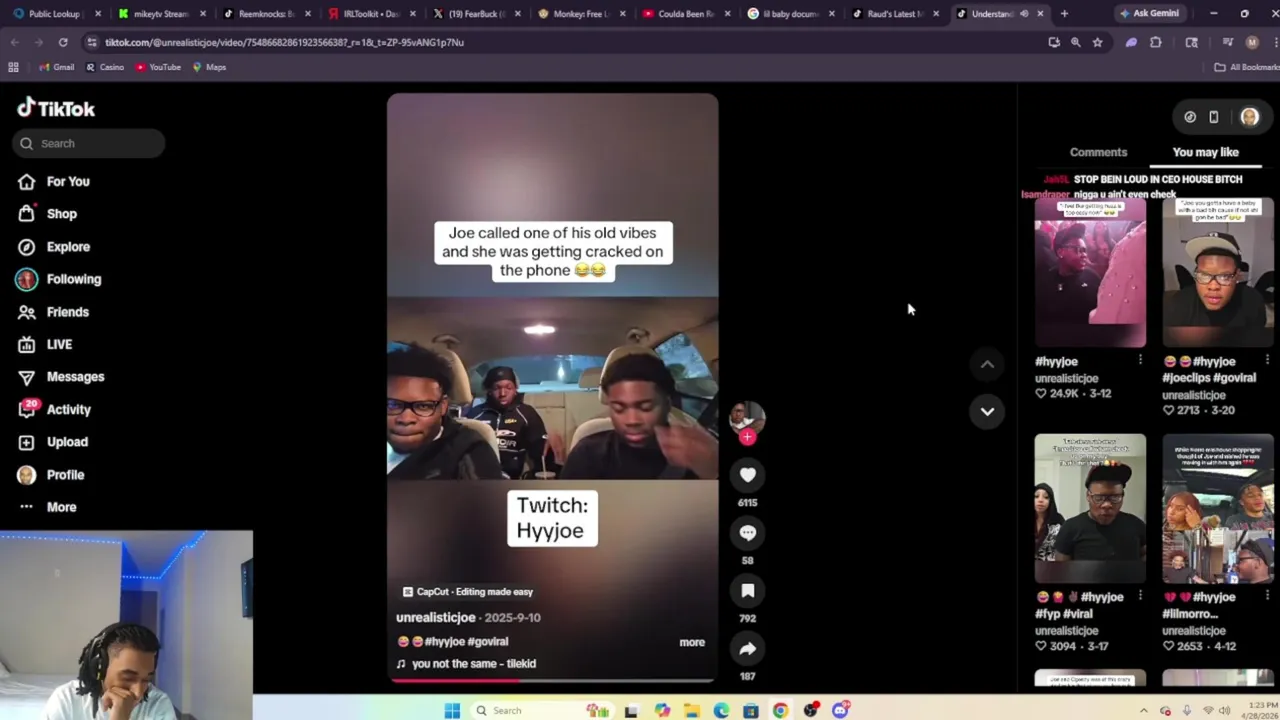
Task: Open the All Bookmarks folder
Action: 1246,67
